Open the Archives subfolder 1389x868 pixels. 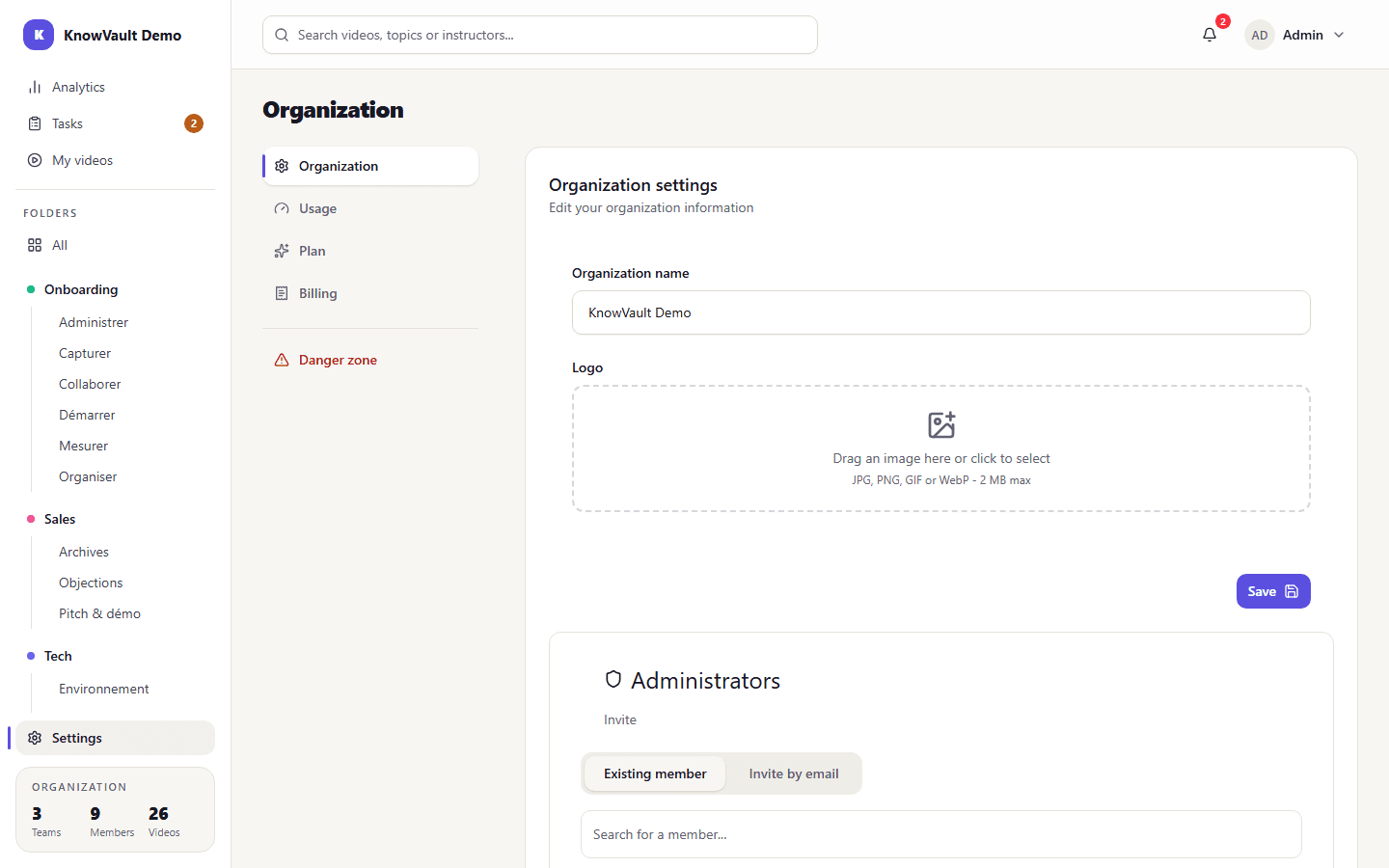[84, 552]
